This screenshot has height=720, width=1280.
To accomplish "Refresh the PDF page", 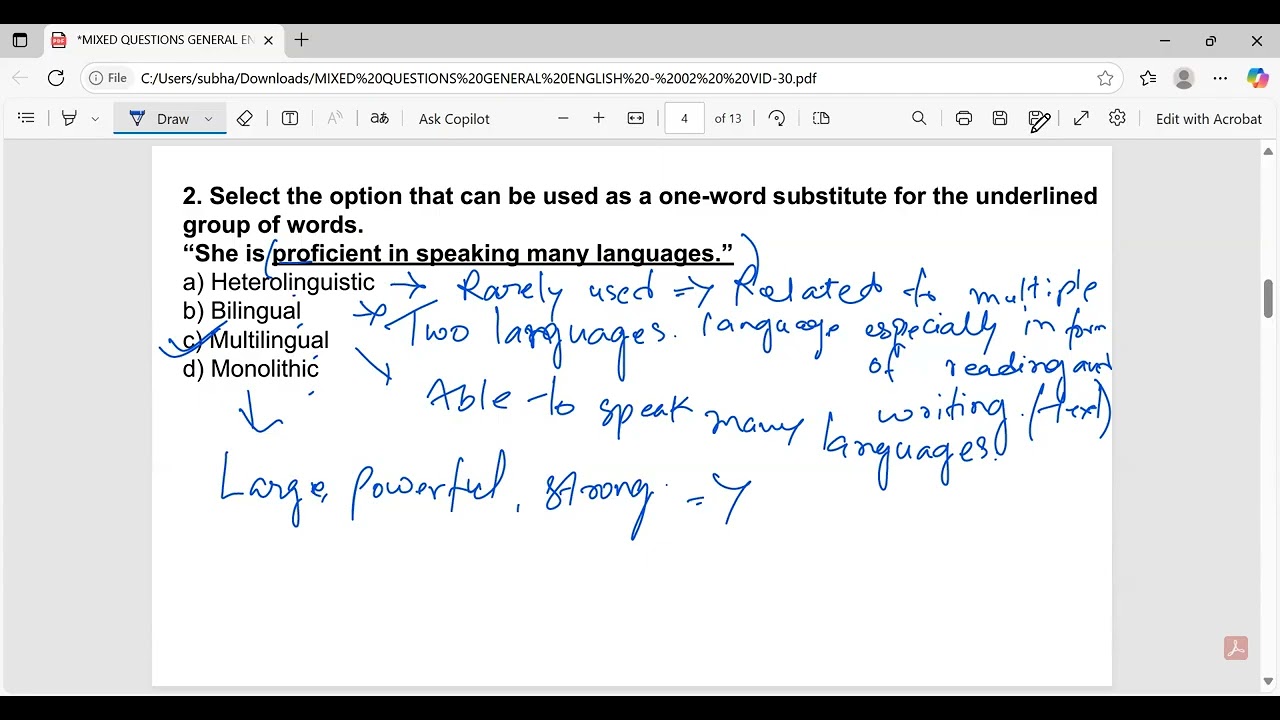I will pyautogui.click(x=56, y=78).
